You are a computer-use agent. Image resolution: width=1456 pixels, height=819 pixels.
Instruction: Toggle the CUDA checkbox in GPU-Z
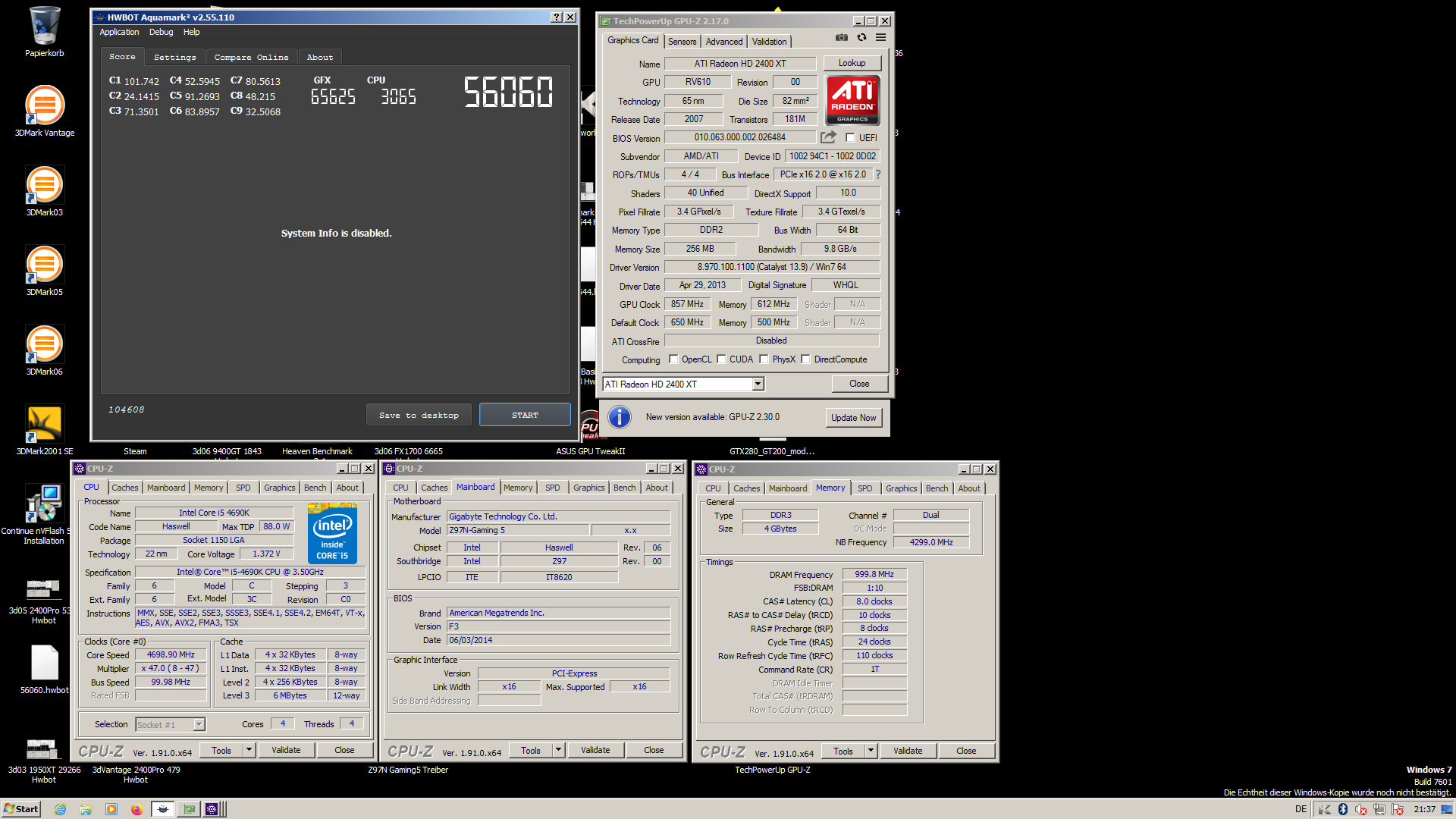tap(721, 359)
